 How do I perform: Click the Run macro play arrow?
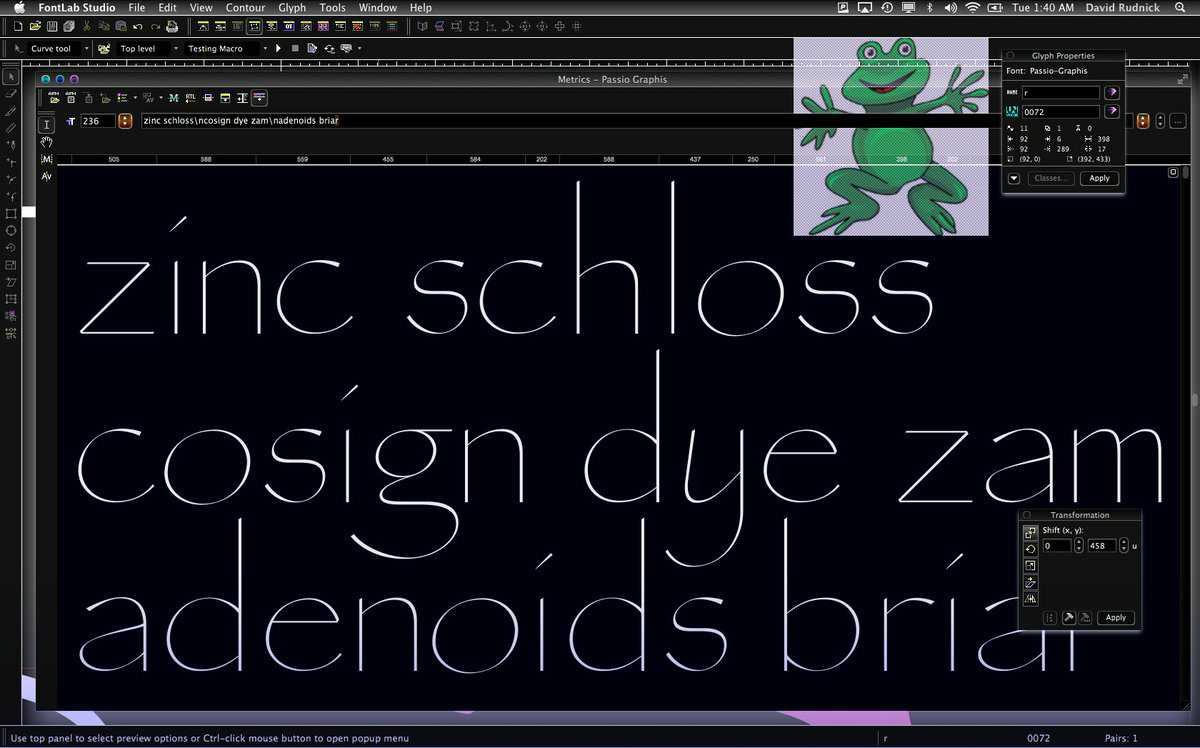(279, 48)
